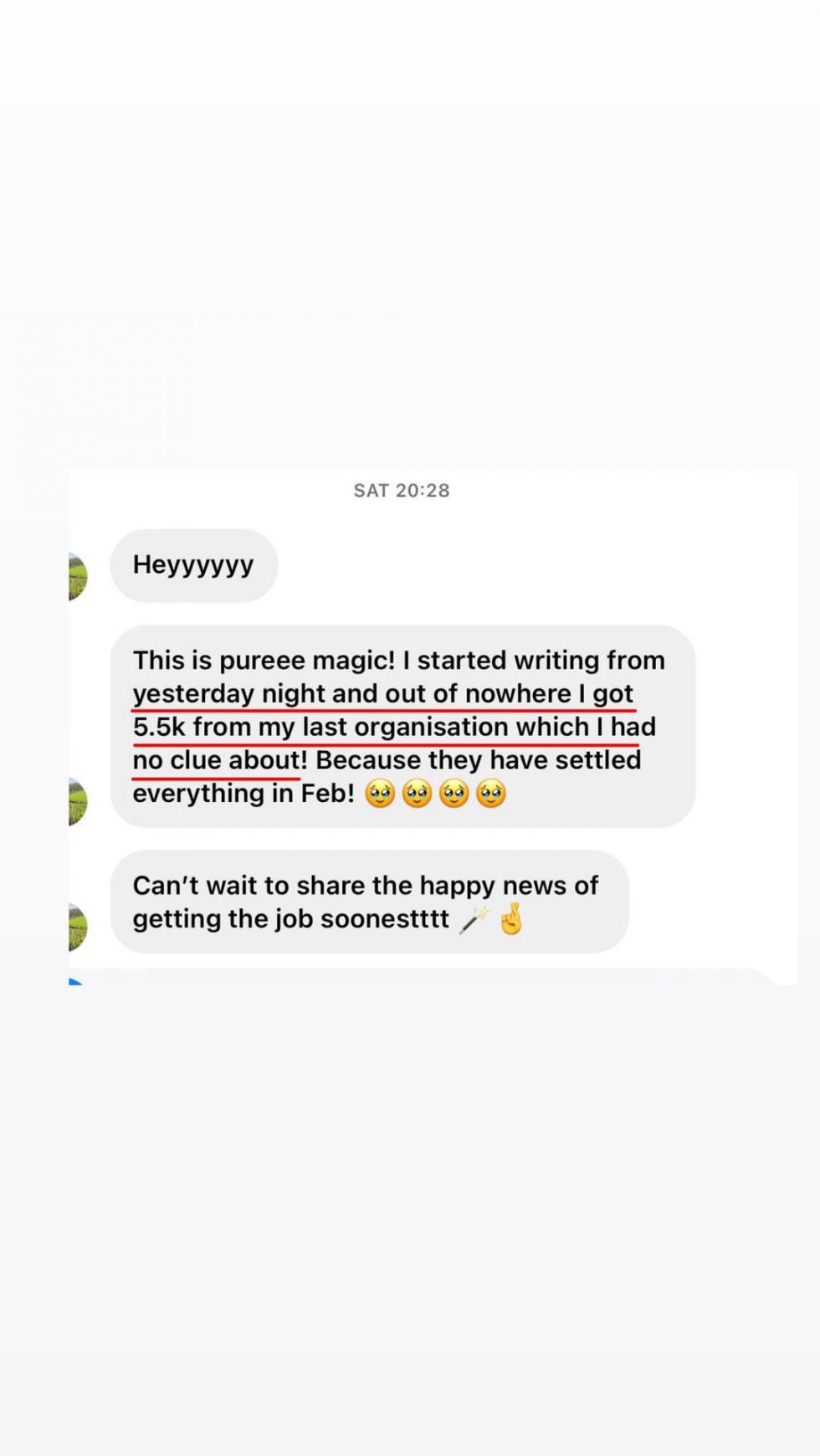Select the second pleading face emoji
This screenshot has width=820, height=1456.
click(x=417, y=793)
